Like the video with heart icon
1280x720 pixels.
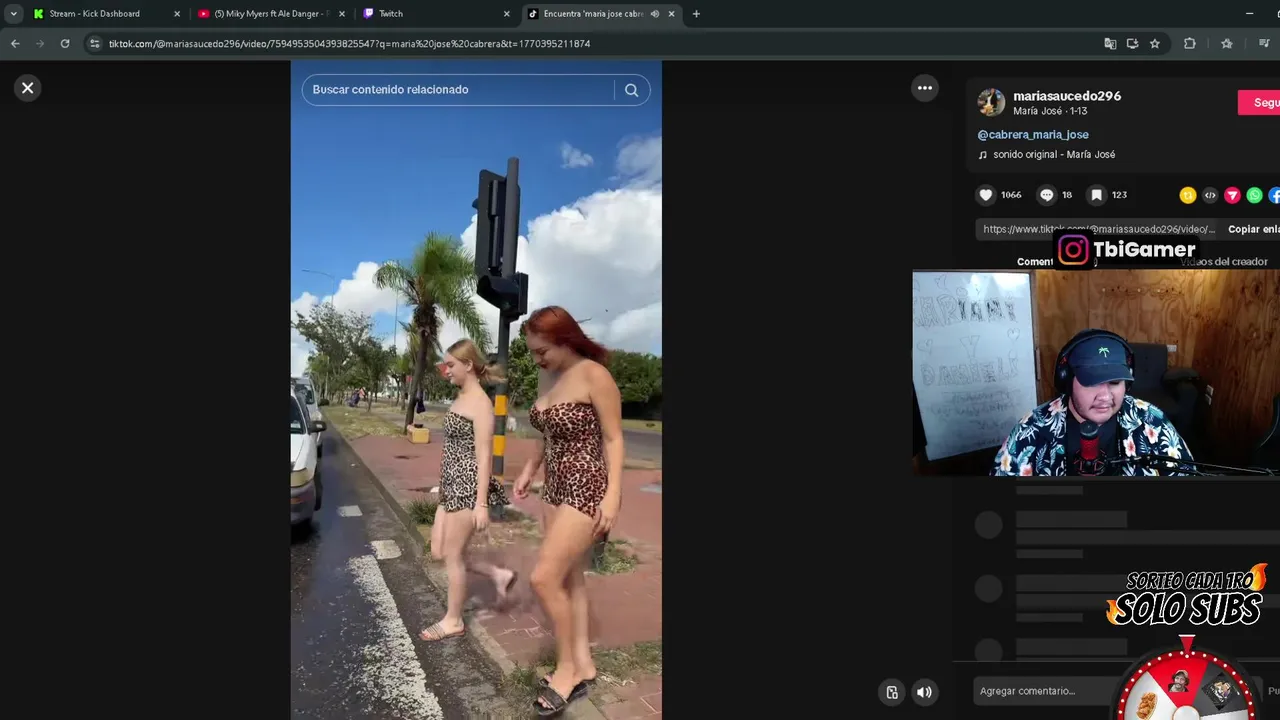[986, 195]
